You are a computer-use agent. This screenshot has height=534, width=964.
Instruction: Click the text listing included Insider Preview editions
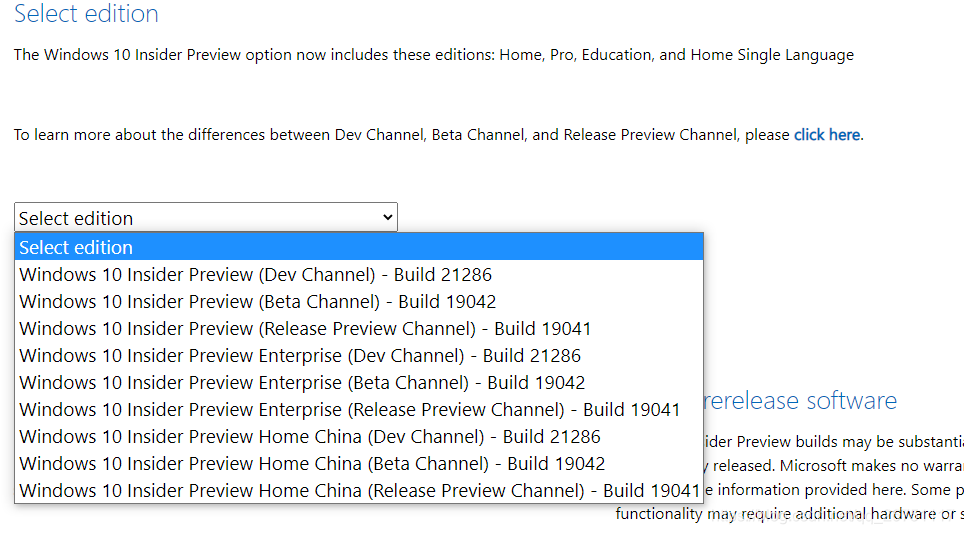tap(433, 55)
